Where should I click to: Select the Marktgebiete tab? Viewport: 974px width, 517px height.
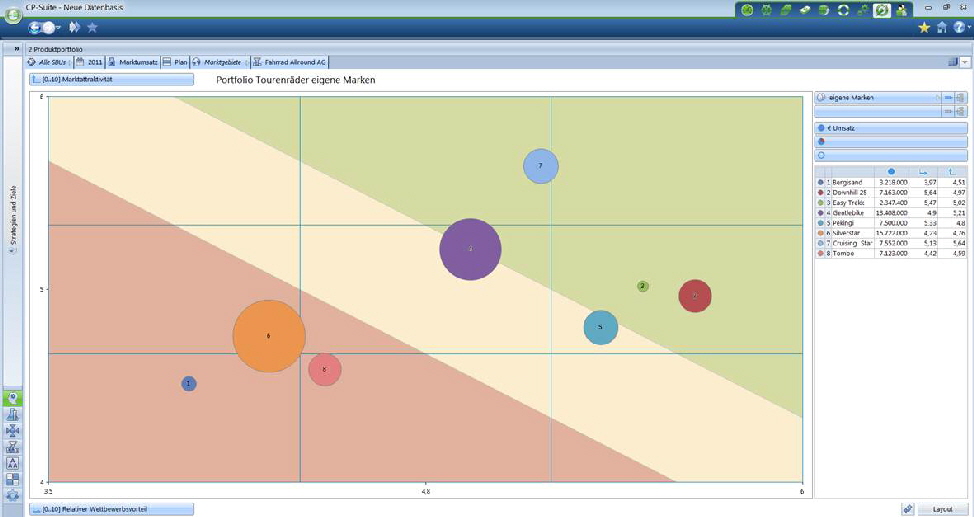pos(220,62)
